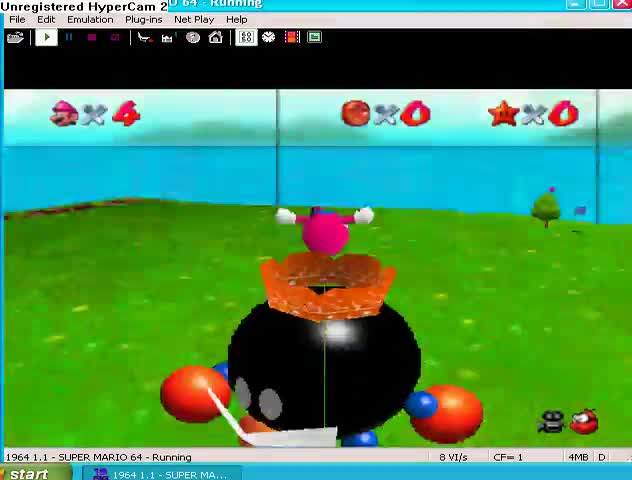The image size is (632, 480).
Task: Click status text '1964 1.1 - SUPER MARIO 64 - Running'
Action: point(99,457)
